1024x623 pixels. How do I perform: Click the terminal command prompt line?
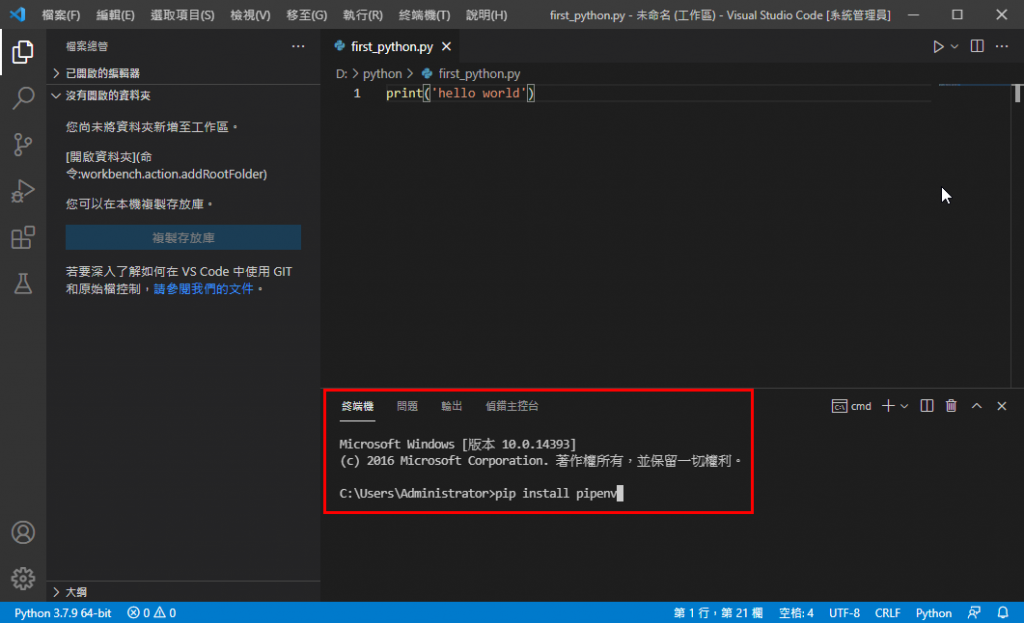[x=481, y=493]
